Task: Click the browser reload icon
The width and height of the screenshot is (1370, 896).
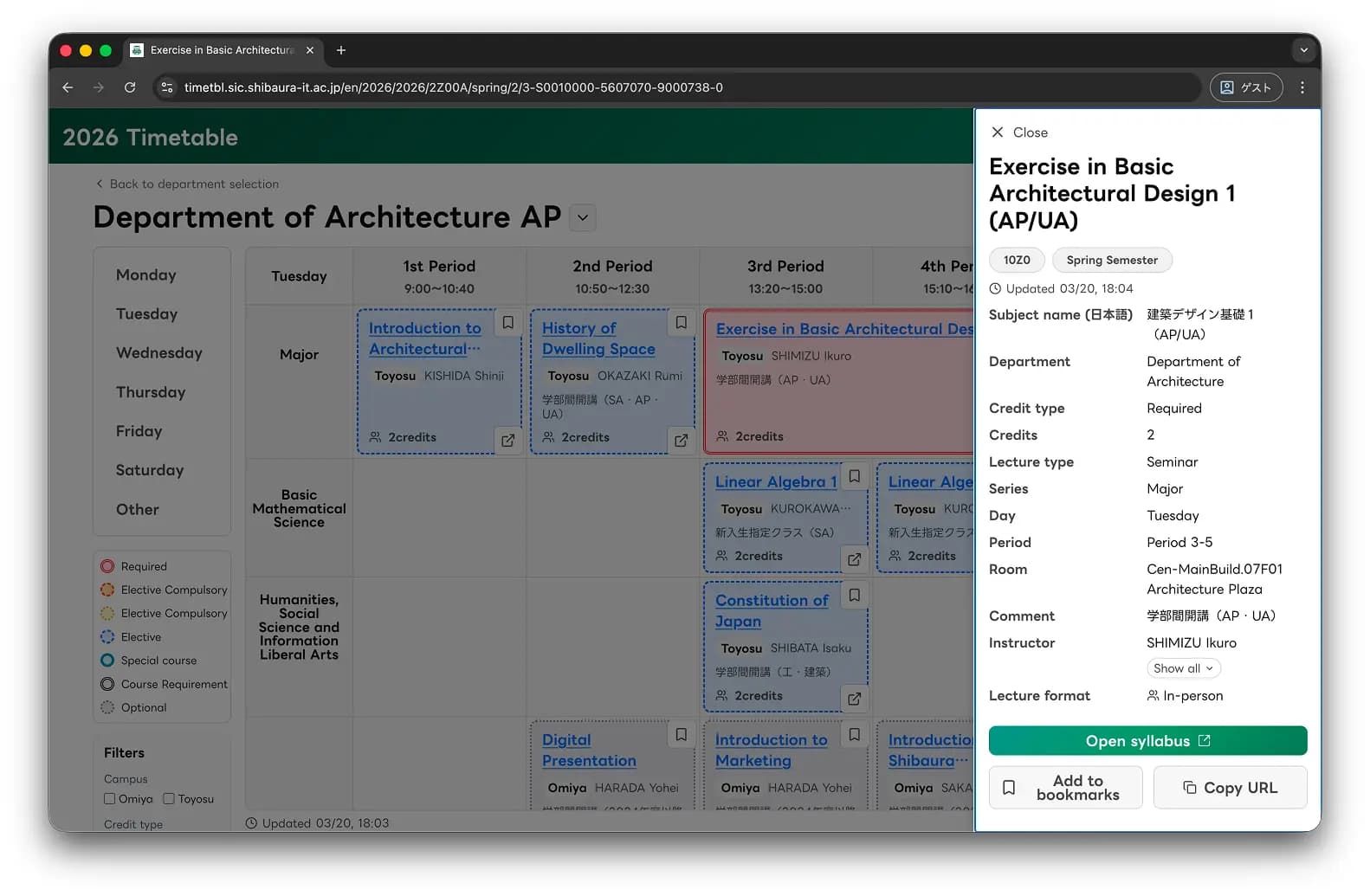Action: [x=130, y=87]
